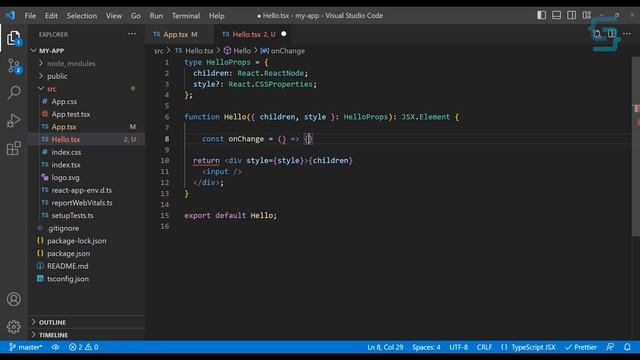Change encoding via UTF-8 status item
The height and width of the screenshot is (360, 640).
tap(458, 347)
